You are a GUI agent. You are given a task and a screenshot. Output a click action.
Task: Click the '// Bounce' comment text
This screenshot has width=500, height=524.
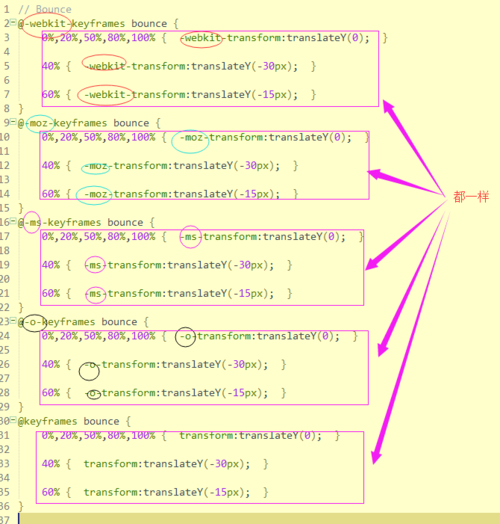(x=45, y=9)
